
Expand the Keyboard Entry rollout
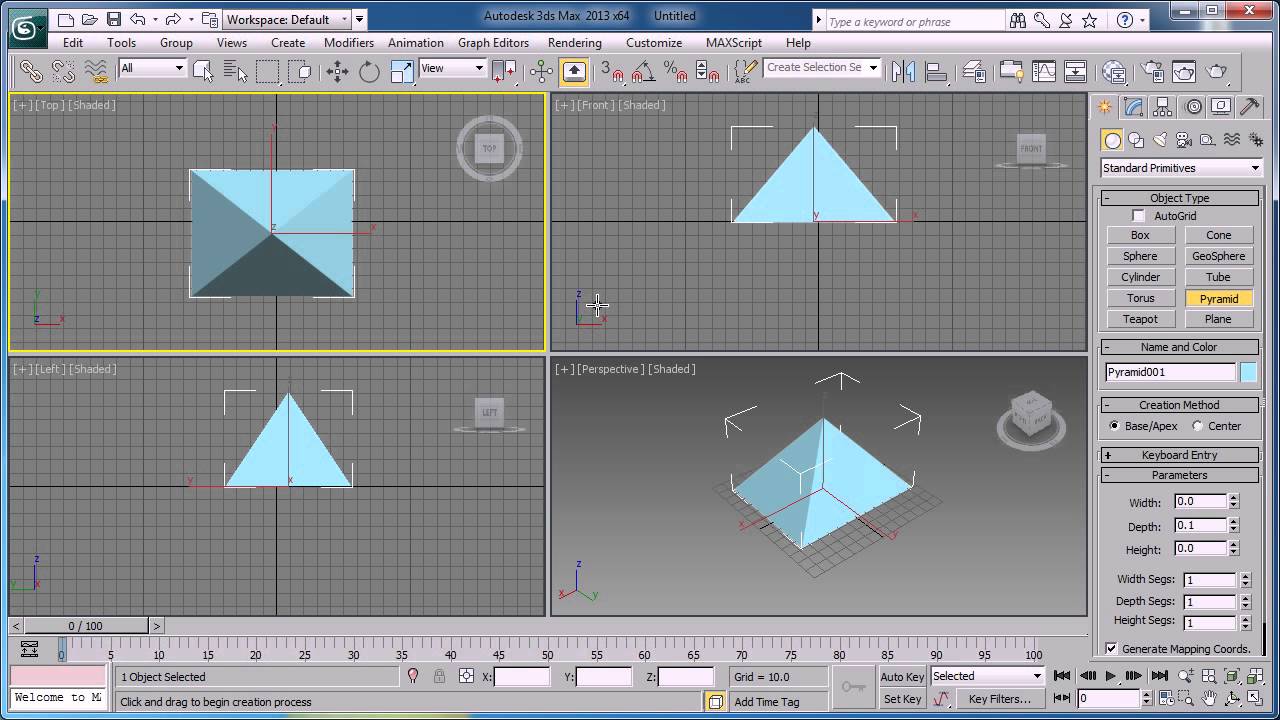click(x=1179, y=455)
